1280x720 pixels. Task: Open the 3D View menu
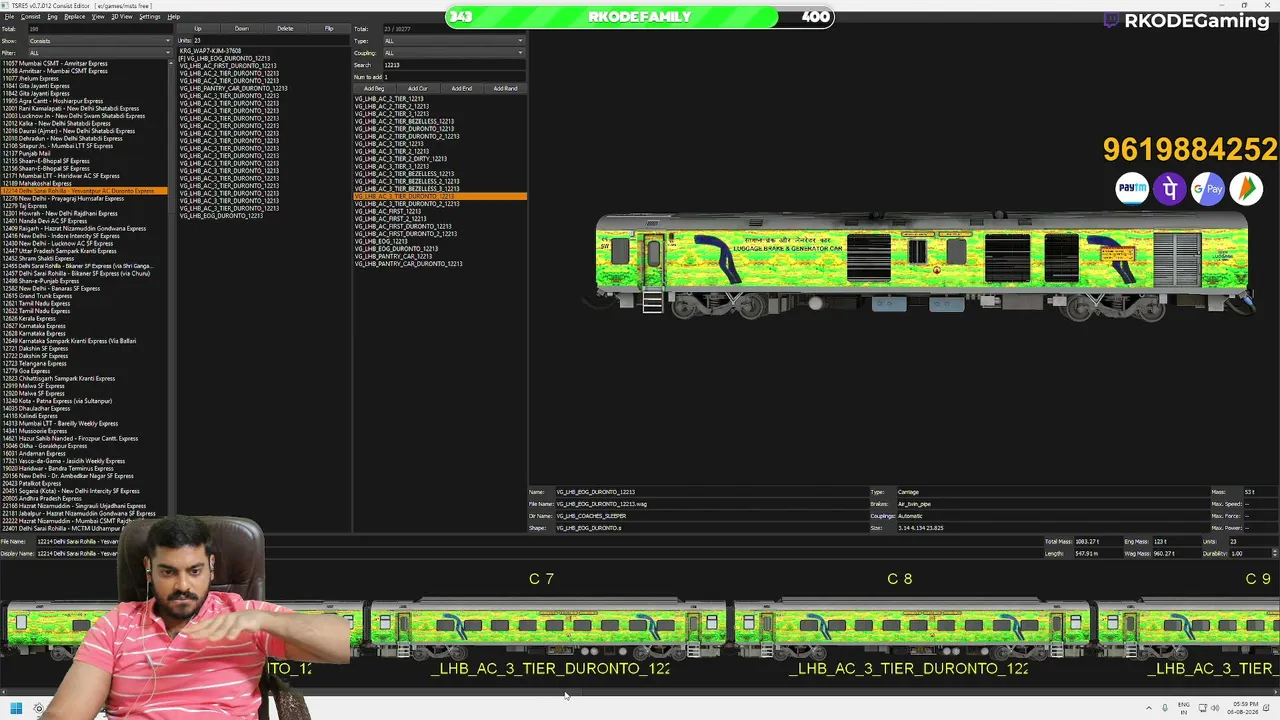122,17
